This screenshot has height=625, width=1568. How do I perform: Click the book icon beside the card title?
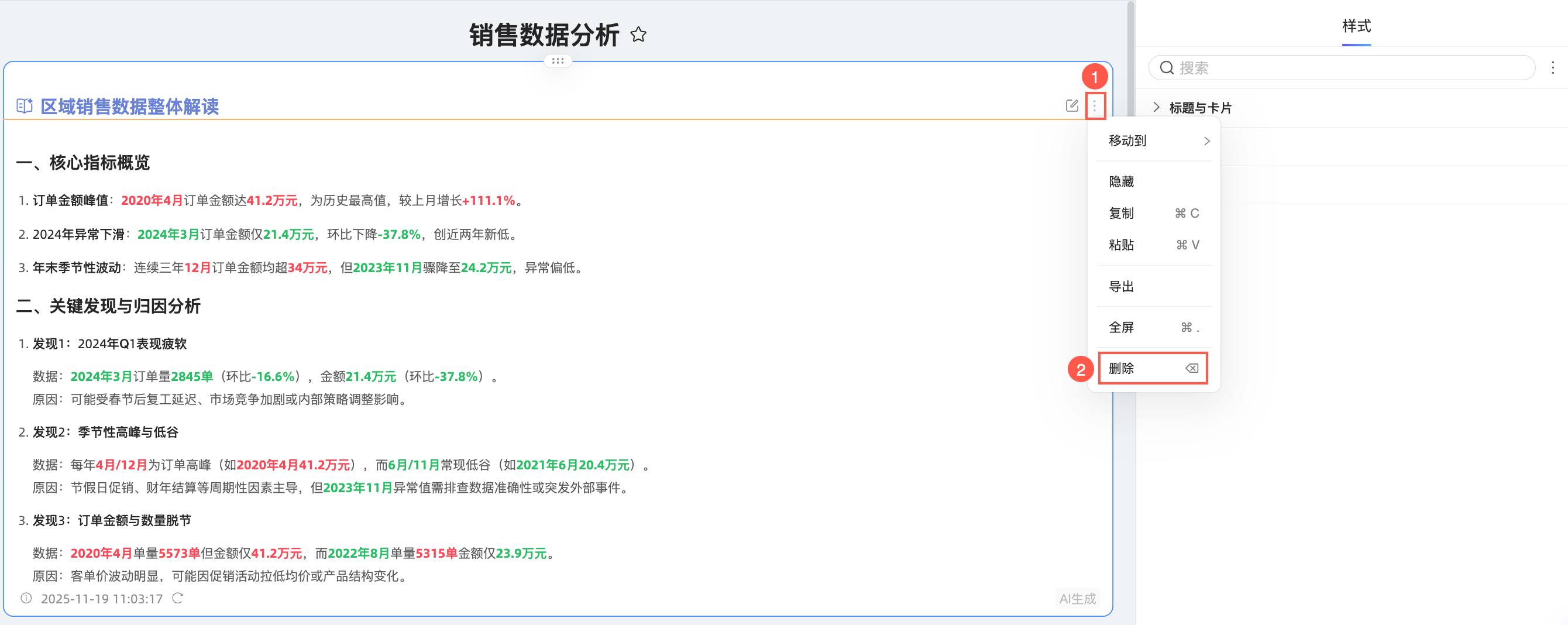click(25, 106)
